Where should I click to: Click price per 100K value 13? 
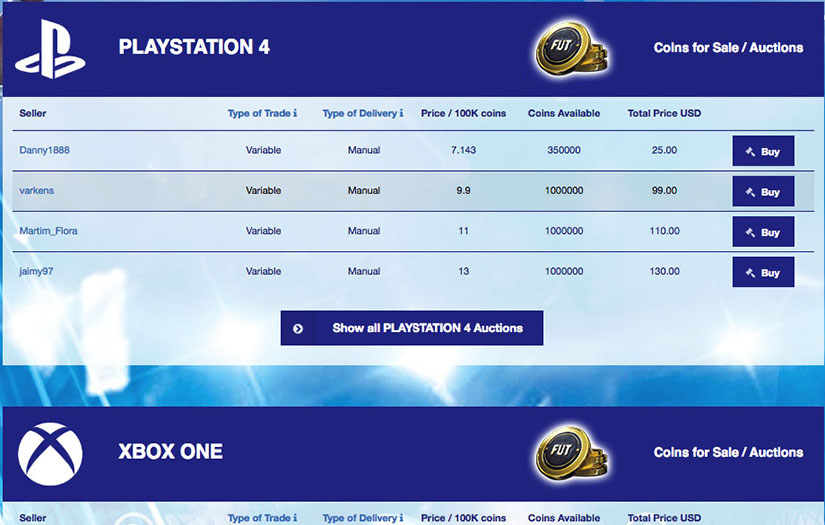(463, 271)
